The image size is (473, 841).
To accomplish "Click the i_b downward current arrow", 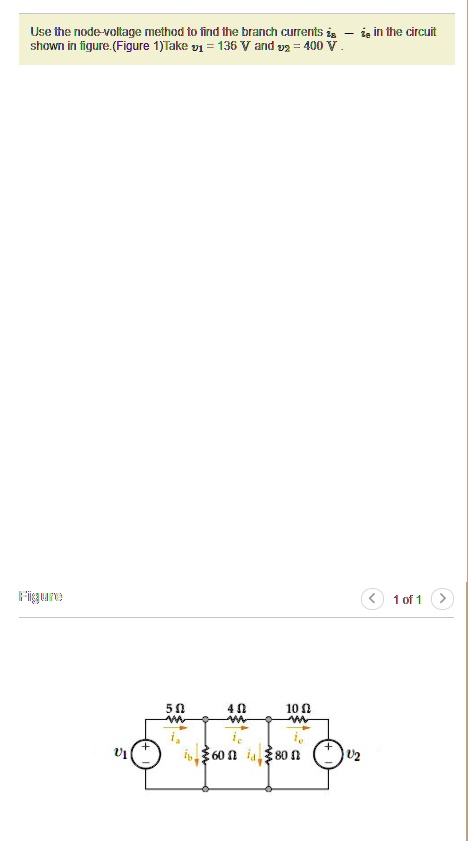I will click(197, 756).
